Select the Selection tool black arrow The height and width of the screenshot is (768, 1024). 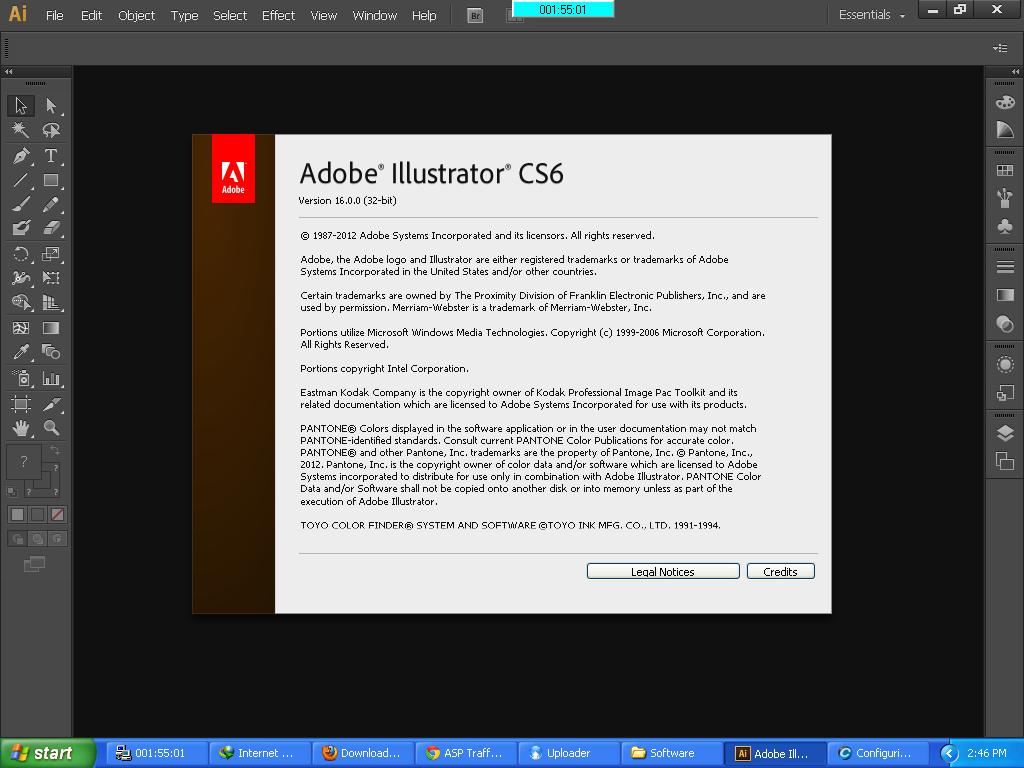(x=21, y=106)
